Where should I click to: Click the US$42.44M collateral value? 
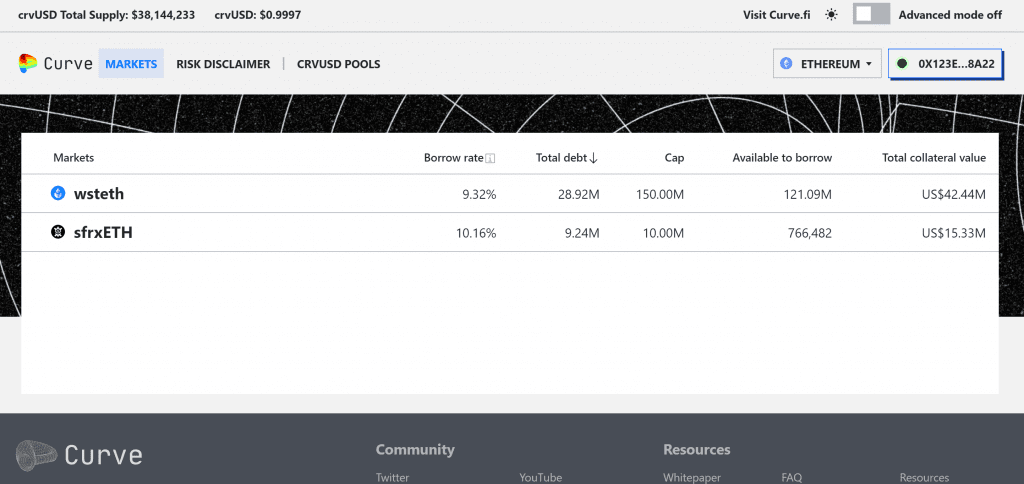(x=953, y=194)
